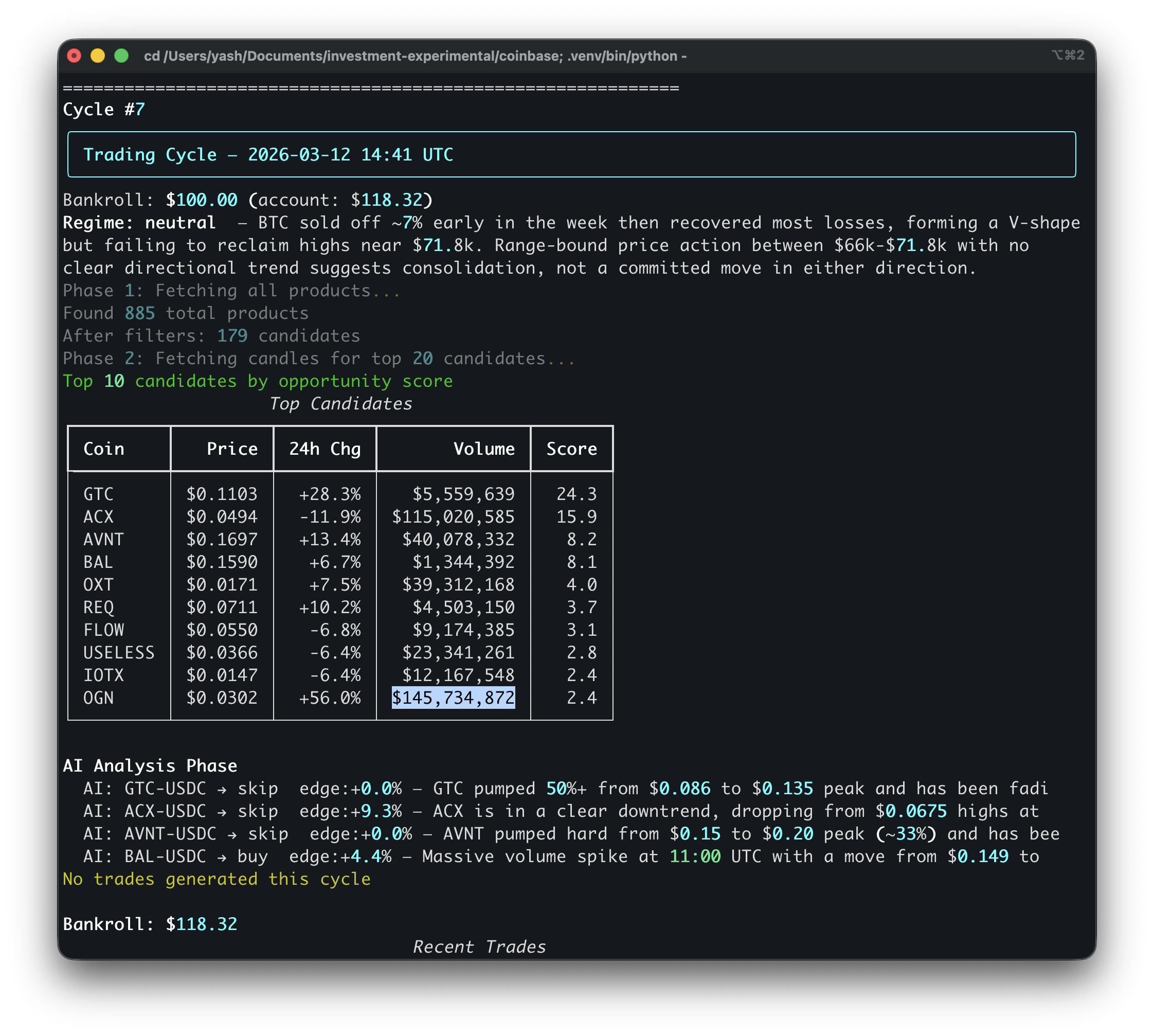Click the 'AI: AVNT-USDC → skip' line
The height and width of the screenshot is (1036, 1154).
coord(571,834)
